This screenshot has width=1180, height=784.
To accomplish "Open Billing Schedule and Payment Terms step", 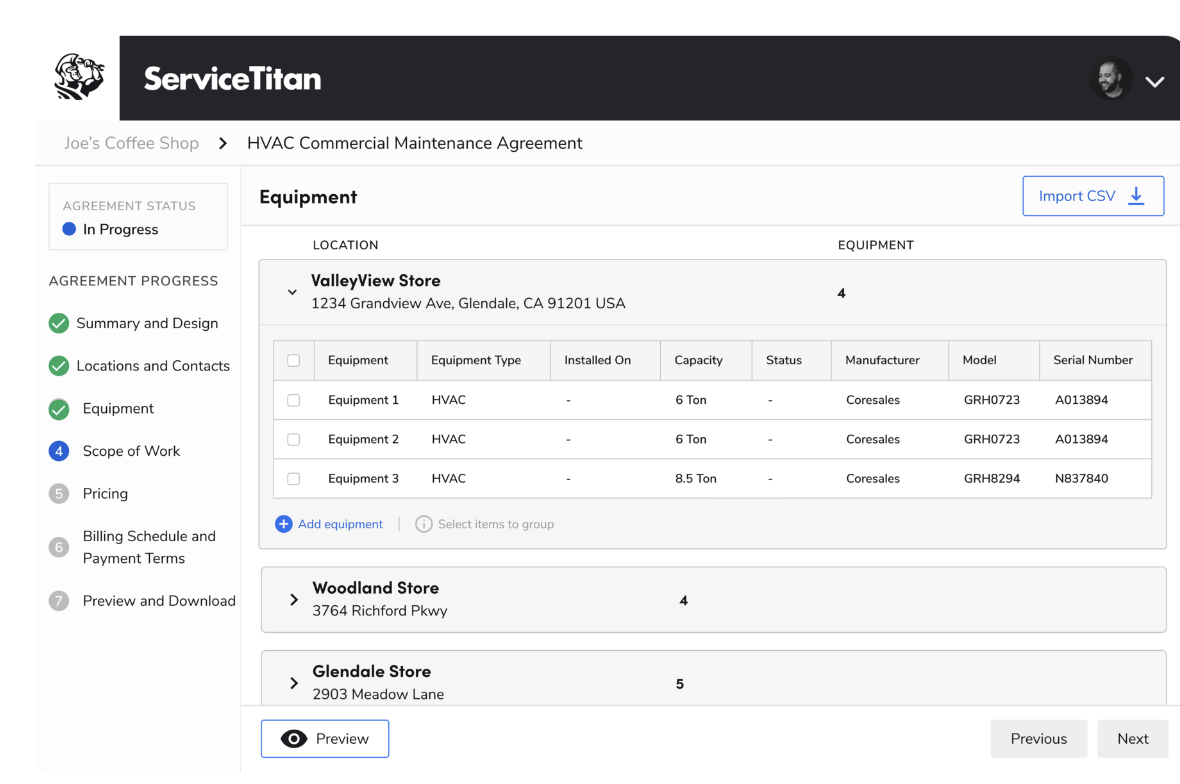I will pos(149,547).
